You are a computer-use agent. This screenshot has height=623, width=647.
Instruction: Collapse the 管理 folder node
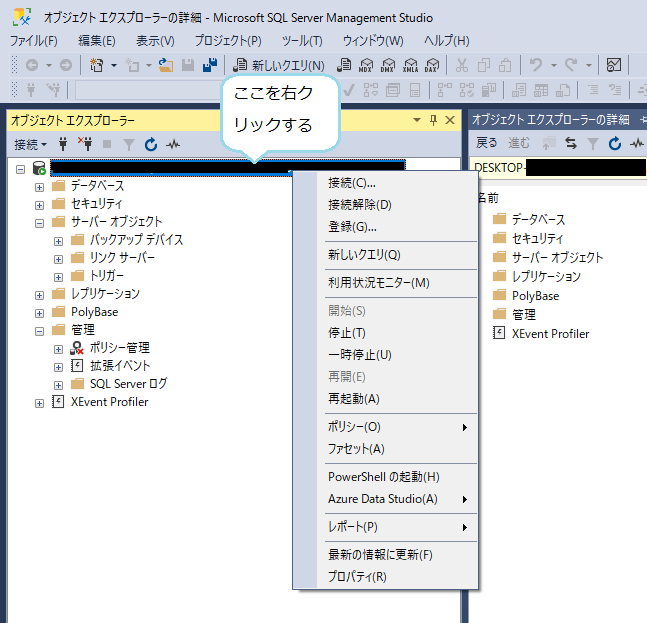pos(39,331)
